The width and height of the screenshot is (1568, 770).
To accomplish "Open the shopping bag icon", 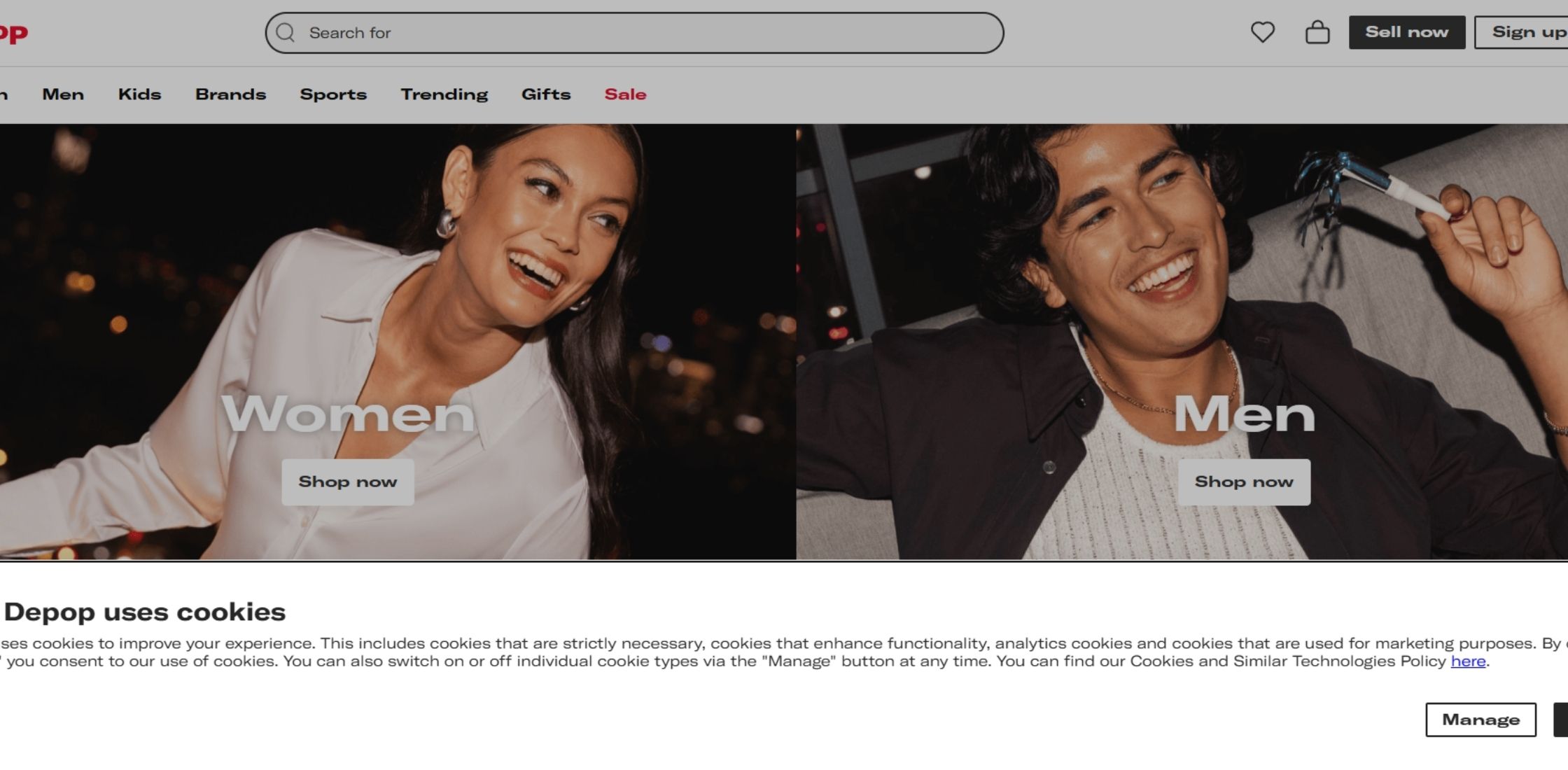I will pos(1318,32).
